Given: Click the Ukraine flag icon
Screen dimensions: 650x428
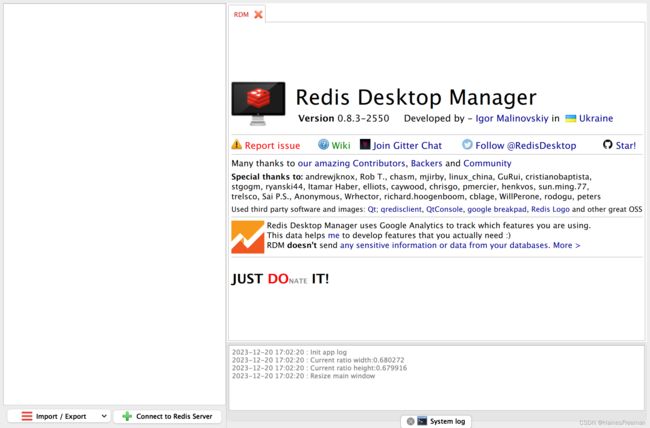Looking at the screenshot, I should pos(571,118).
